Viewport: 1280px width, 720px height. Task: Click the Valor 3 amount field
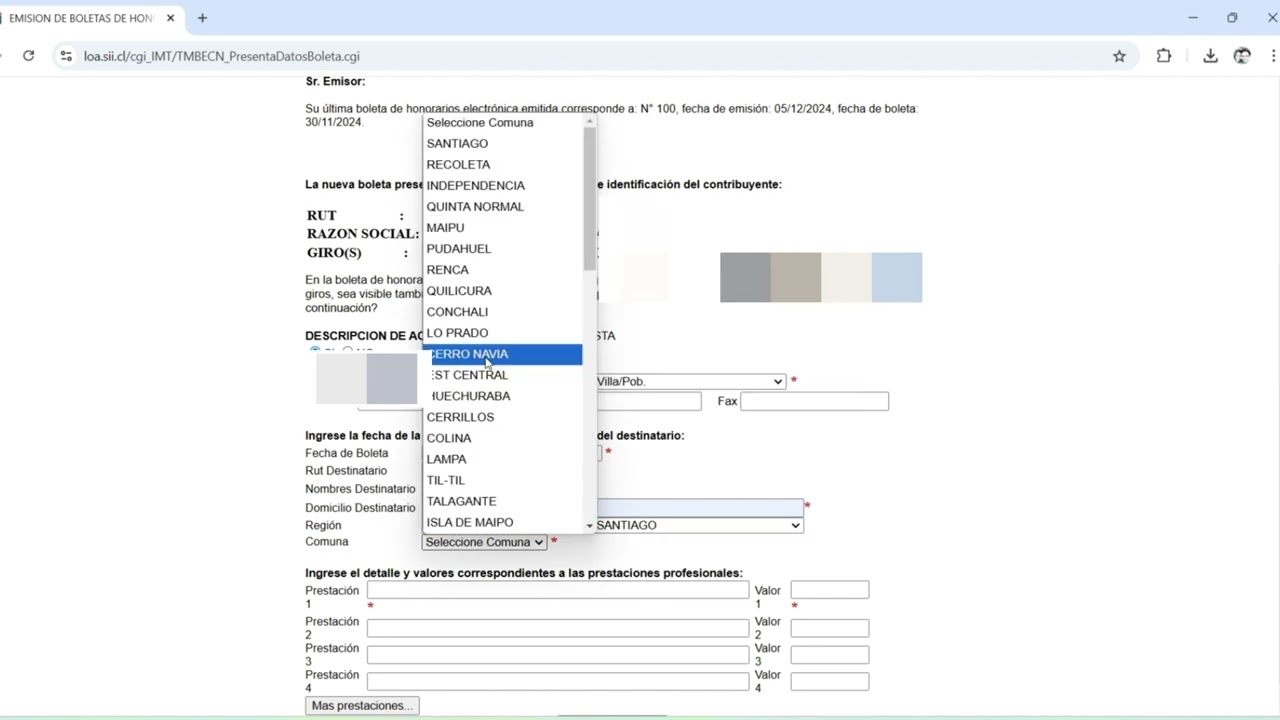coord(830,655)
